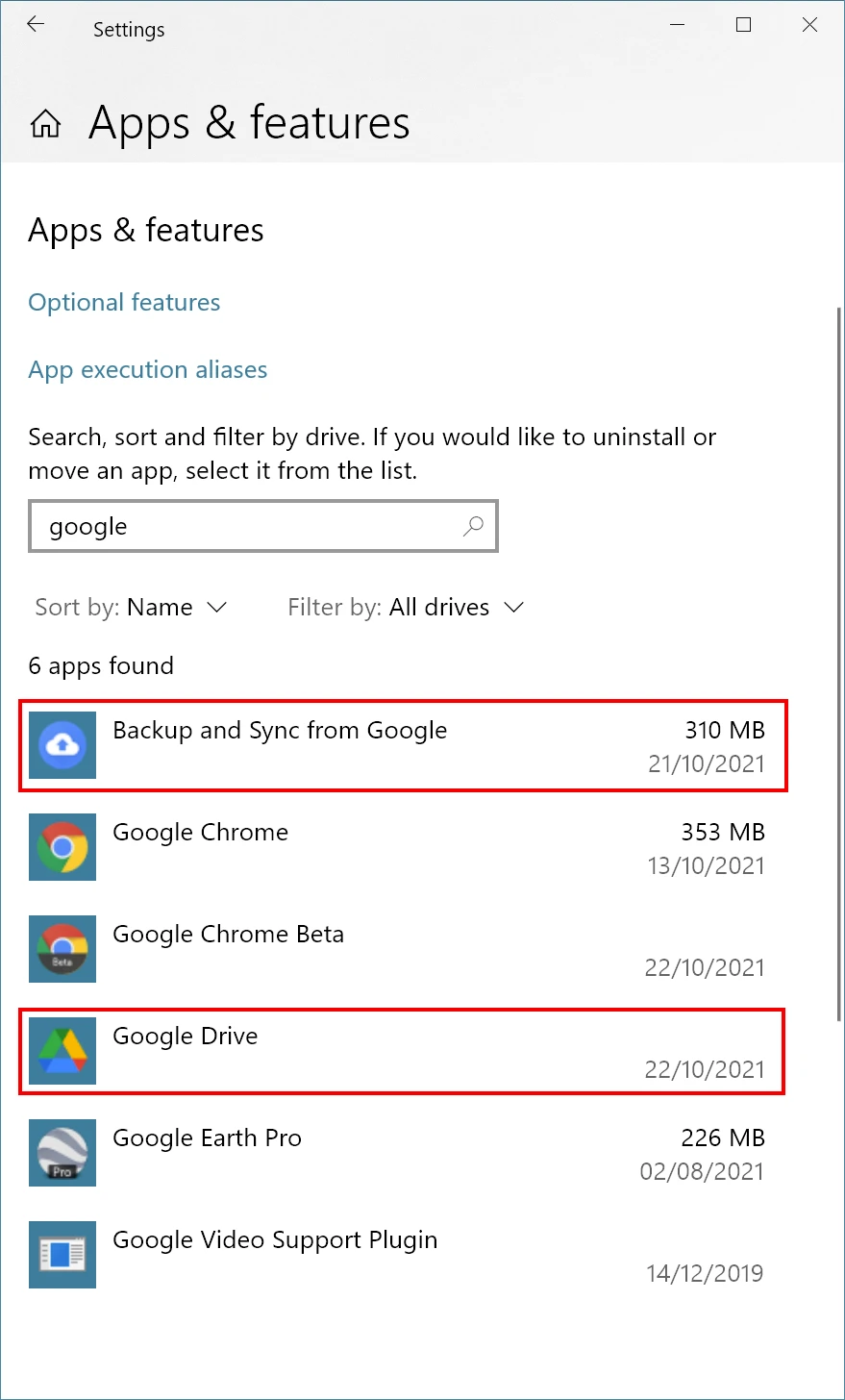
Task: Click the home icon near Apps & features
Action: pos(44,123)
